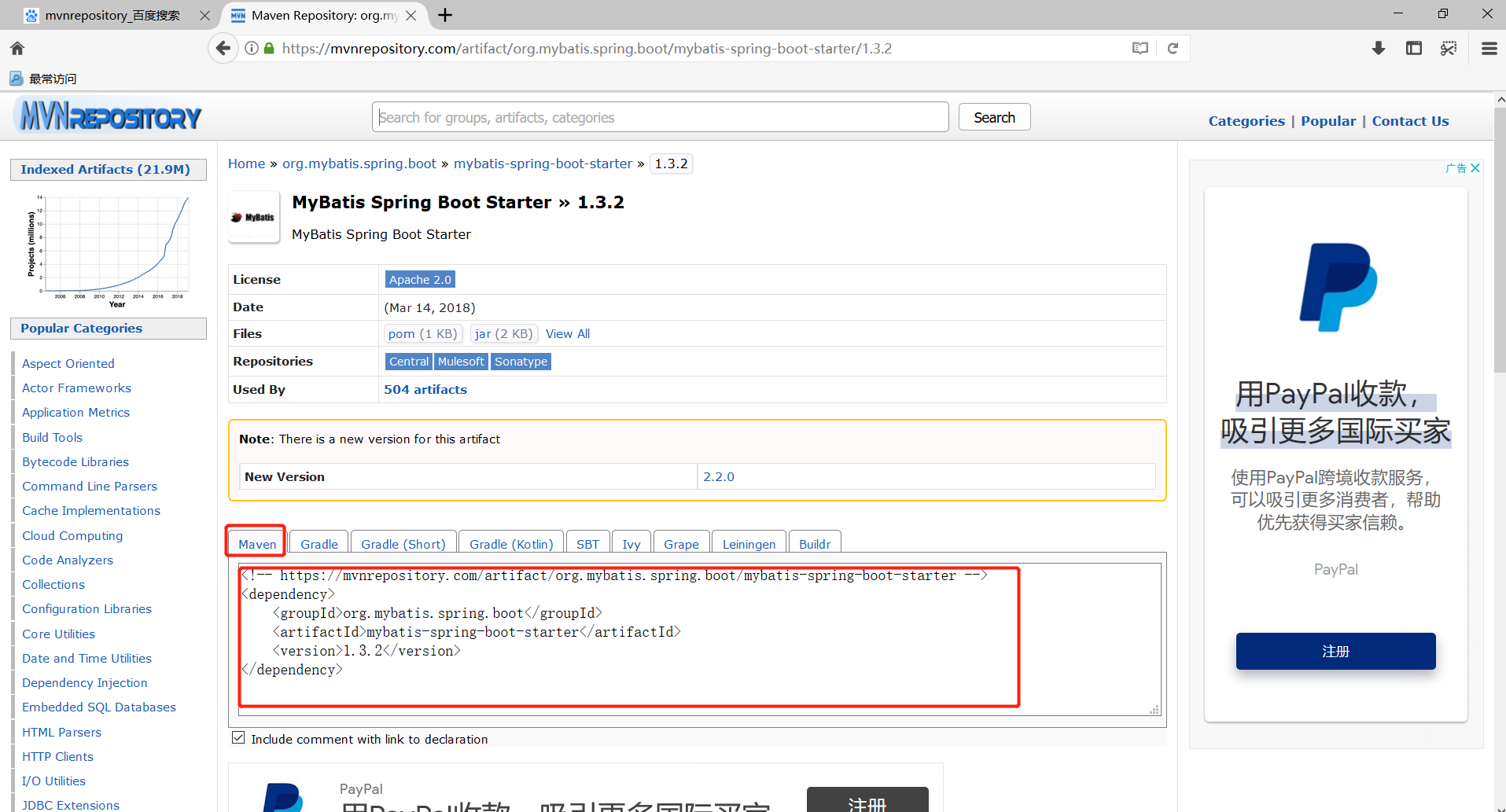Open a new tab with plus icon
The image size is (1506, 812).
pos(445,15)
